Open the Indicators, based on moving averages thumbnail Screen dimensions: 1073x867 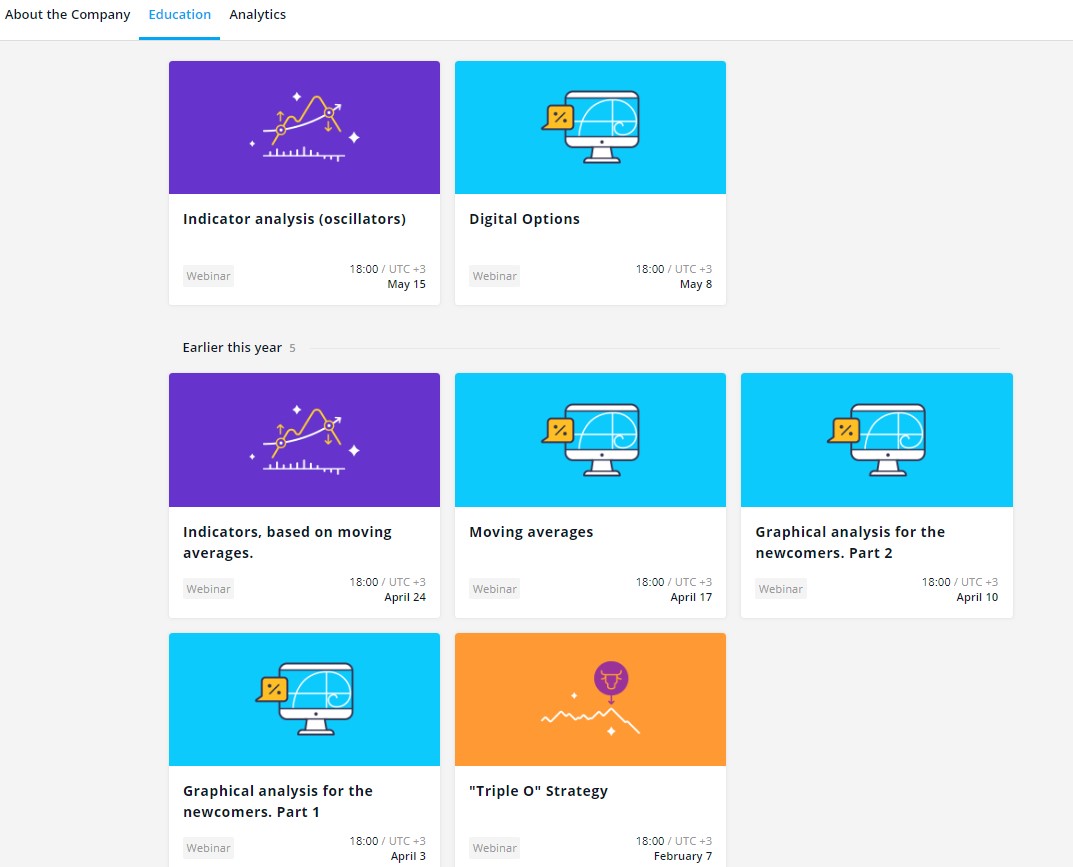(x=305, y=440)
